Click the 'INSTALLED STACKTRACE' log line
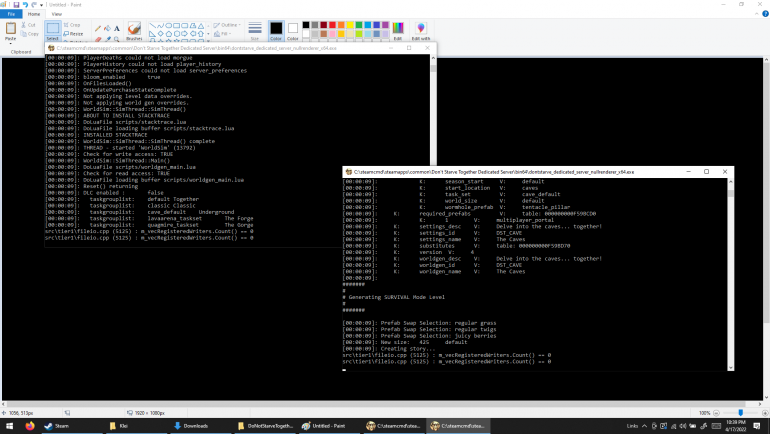Screen dimensions: 770x434 115,135
